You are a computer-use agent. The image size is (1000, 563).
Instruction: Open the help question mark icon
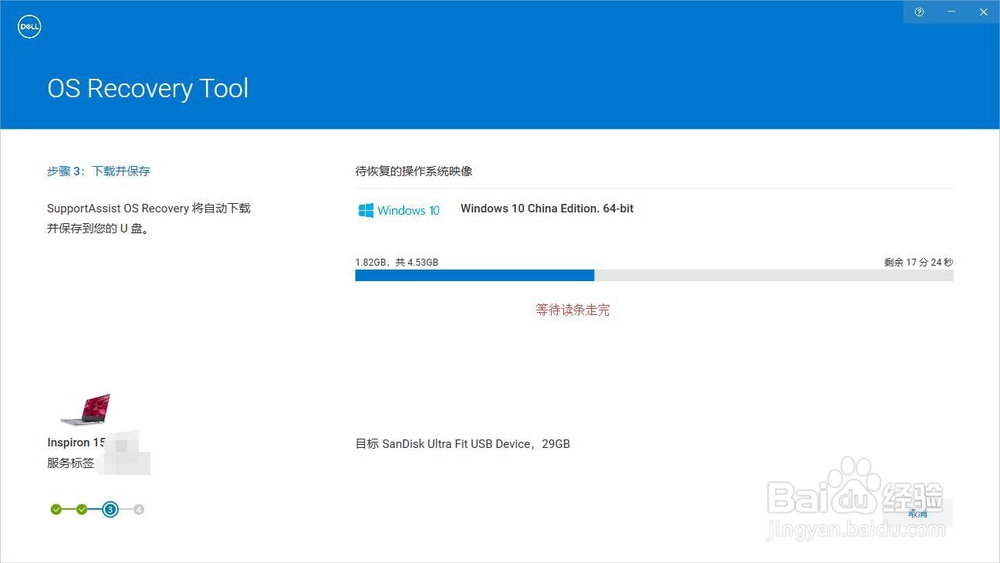[x=919, y=12]
